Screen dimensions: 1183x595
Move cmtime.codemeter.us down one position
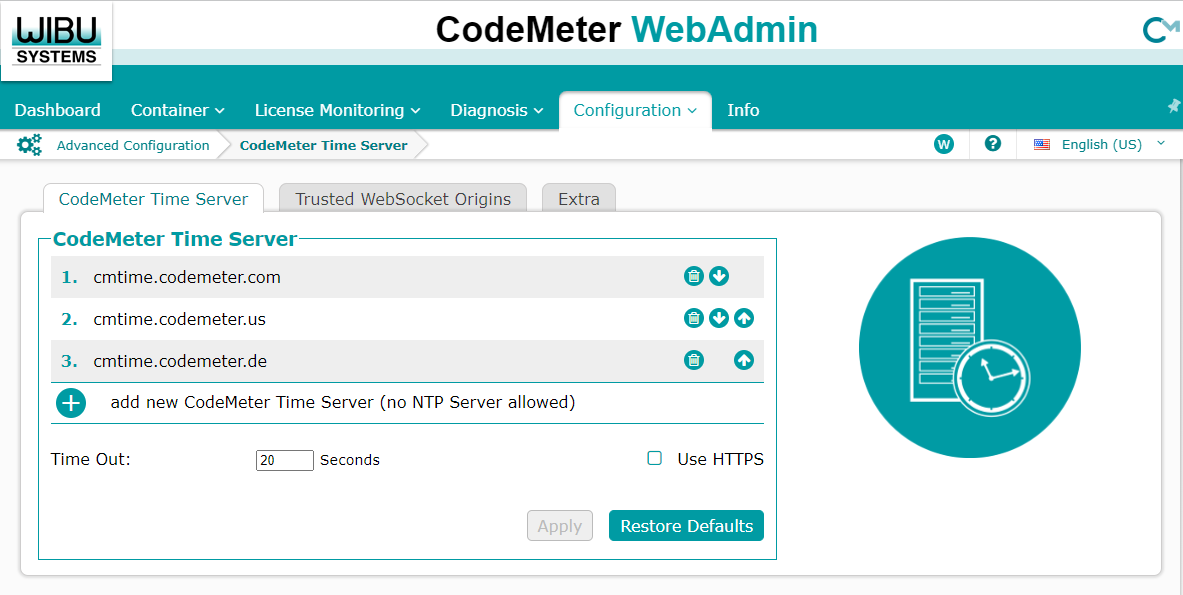point(719,319)
